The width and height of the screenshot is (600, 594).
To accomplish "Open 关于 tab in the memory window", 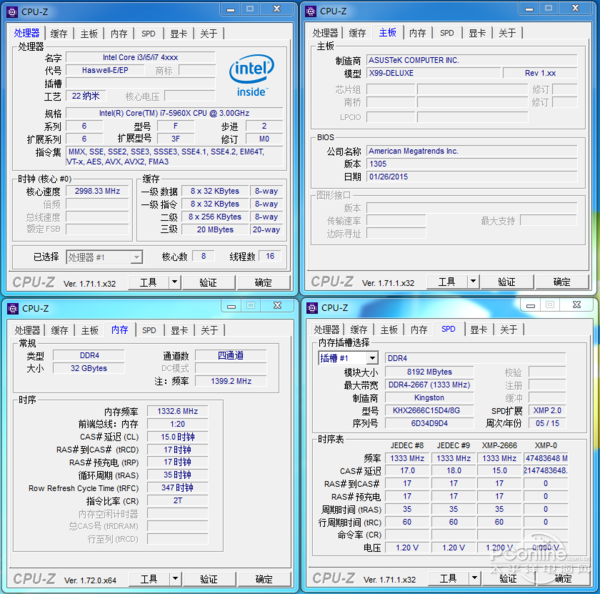I will click(209, 330).
